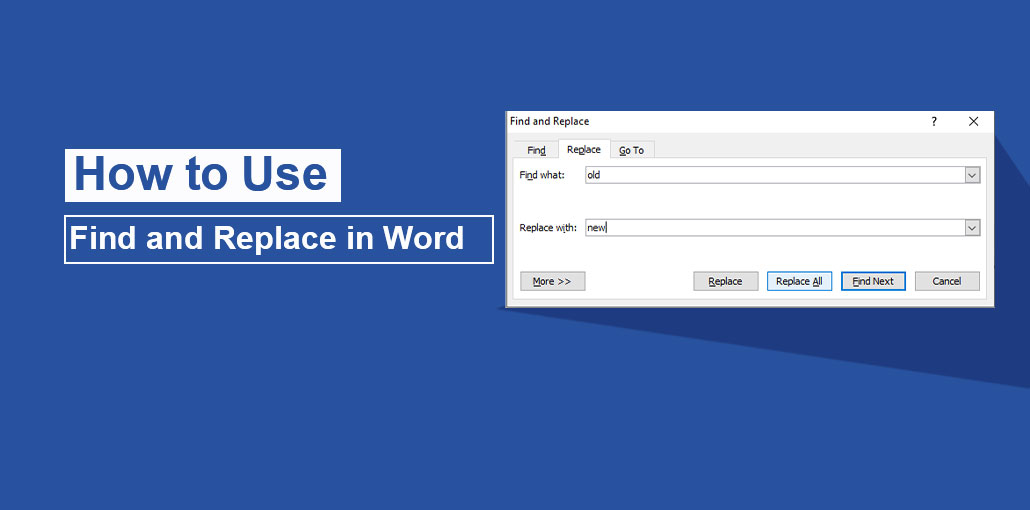Click the 'Replace with' text field
The width and height of the screenshot is (1030, 510).
coord(775,228)
